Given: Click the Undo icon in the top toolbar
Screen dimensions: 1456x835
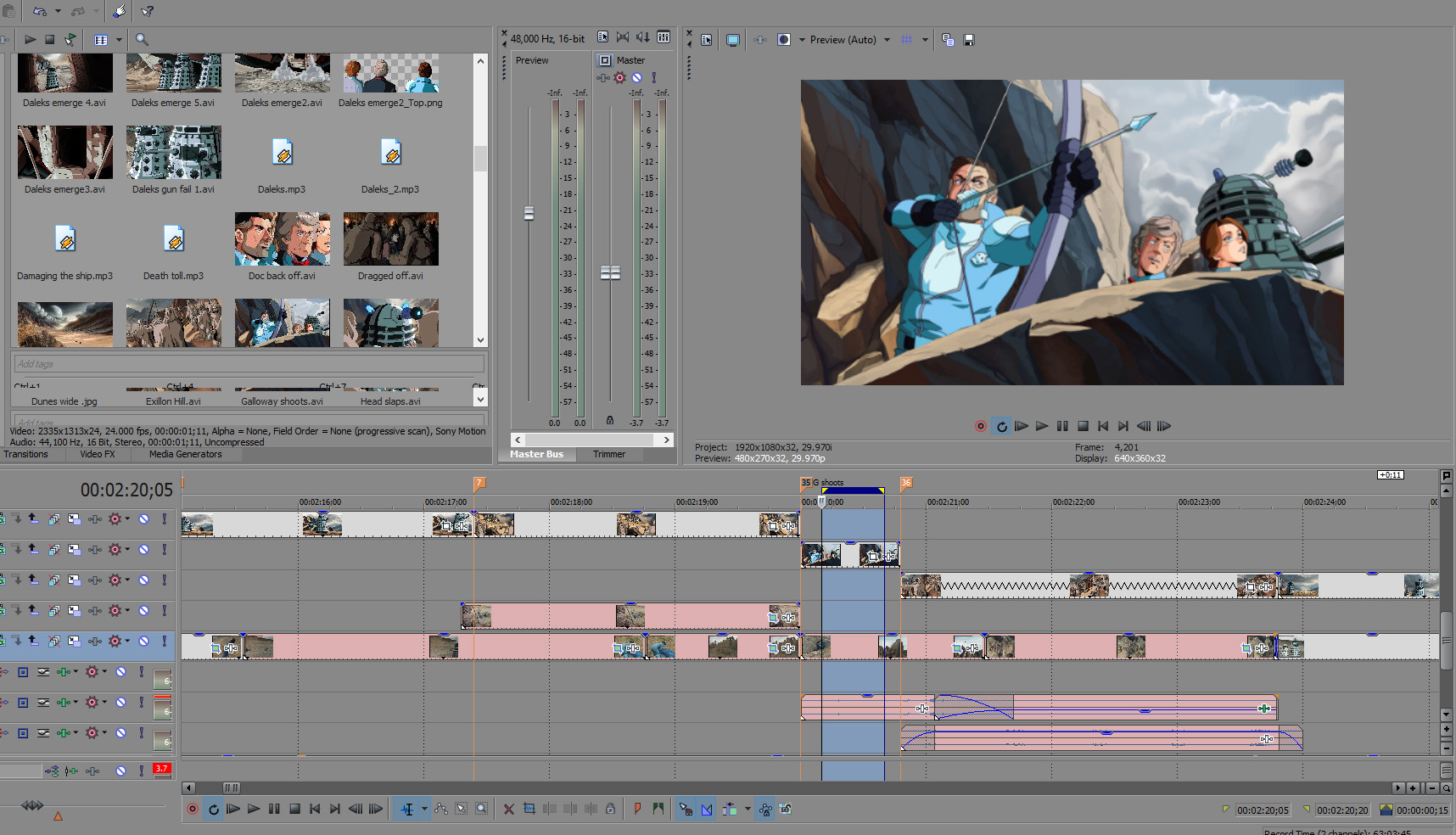Looking at the screenshot, I should pyautogui.click(x=39, y=12).
